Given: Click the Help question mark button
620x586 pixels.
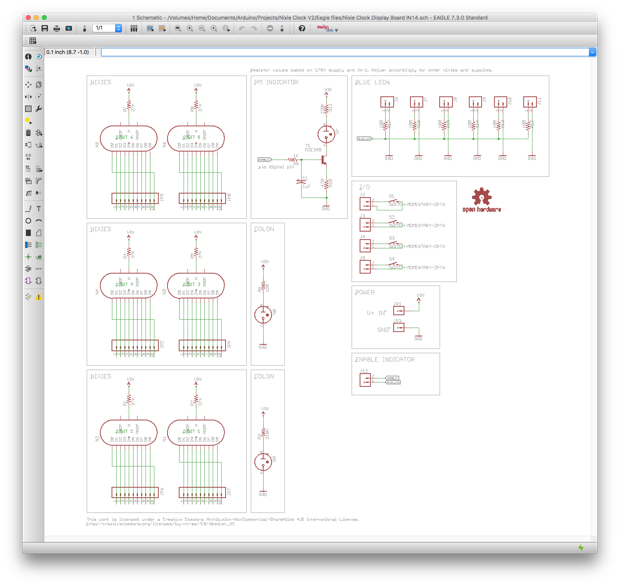Looking at the screenshot, I should tap(302, 28).
